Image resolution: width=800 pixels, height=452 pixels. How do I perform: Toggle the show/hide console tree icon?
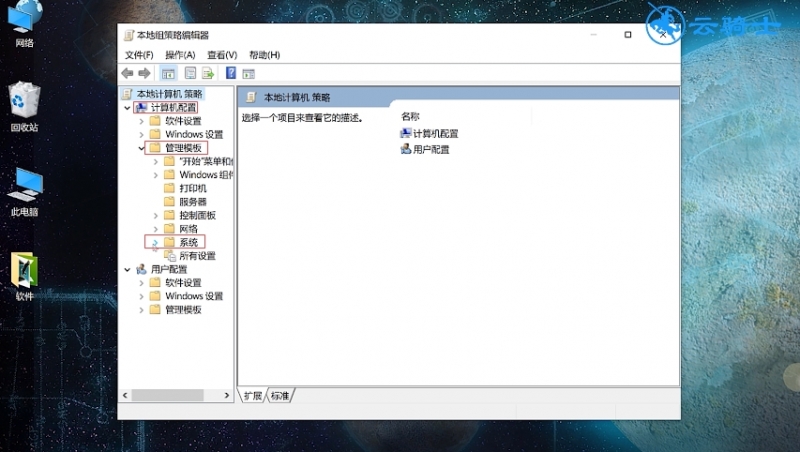pyautogui.click(x=168, y=74)
